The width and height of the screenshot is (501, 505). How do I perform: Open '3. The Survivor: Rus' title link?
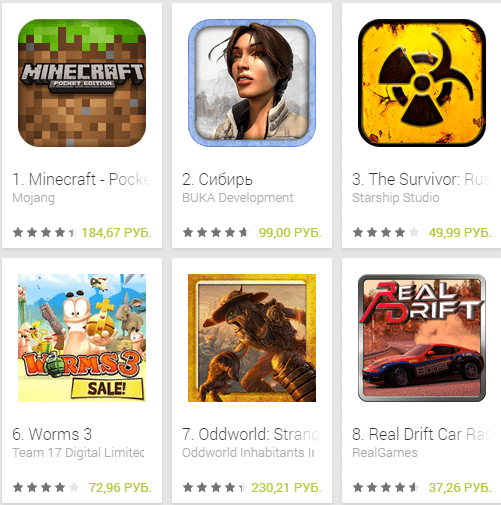(x=421, y=179)
